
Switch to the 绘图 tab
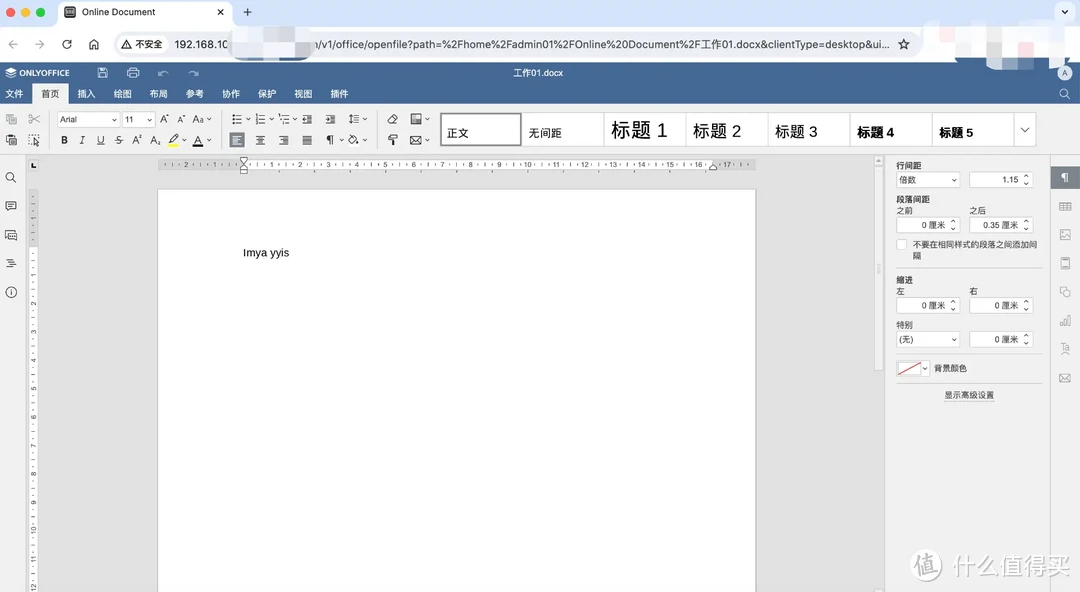point(123,94)
